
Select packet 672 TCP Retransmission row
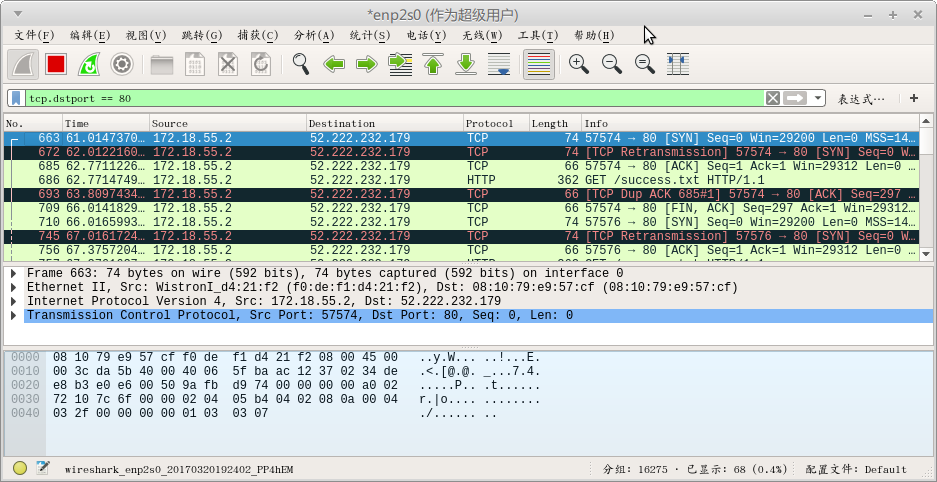[461, 152]
